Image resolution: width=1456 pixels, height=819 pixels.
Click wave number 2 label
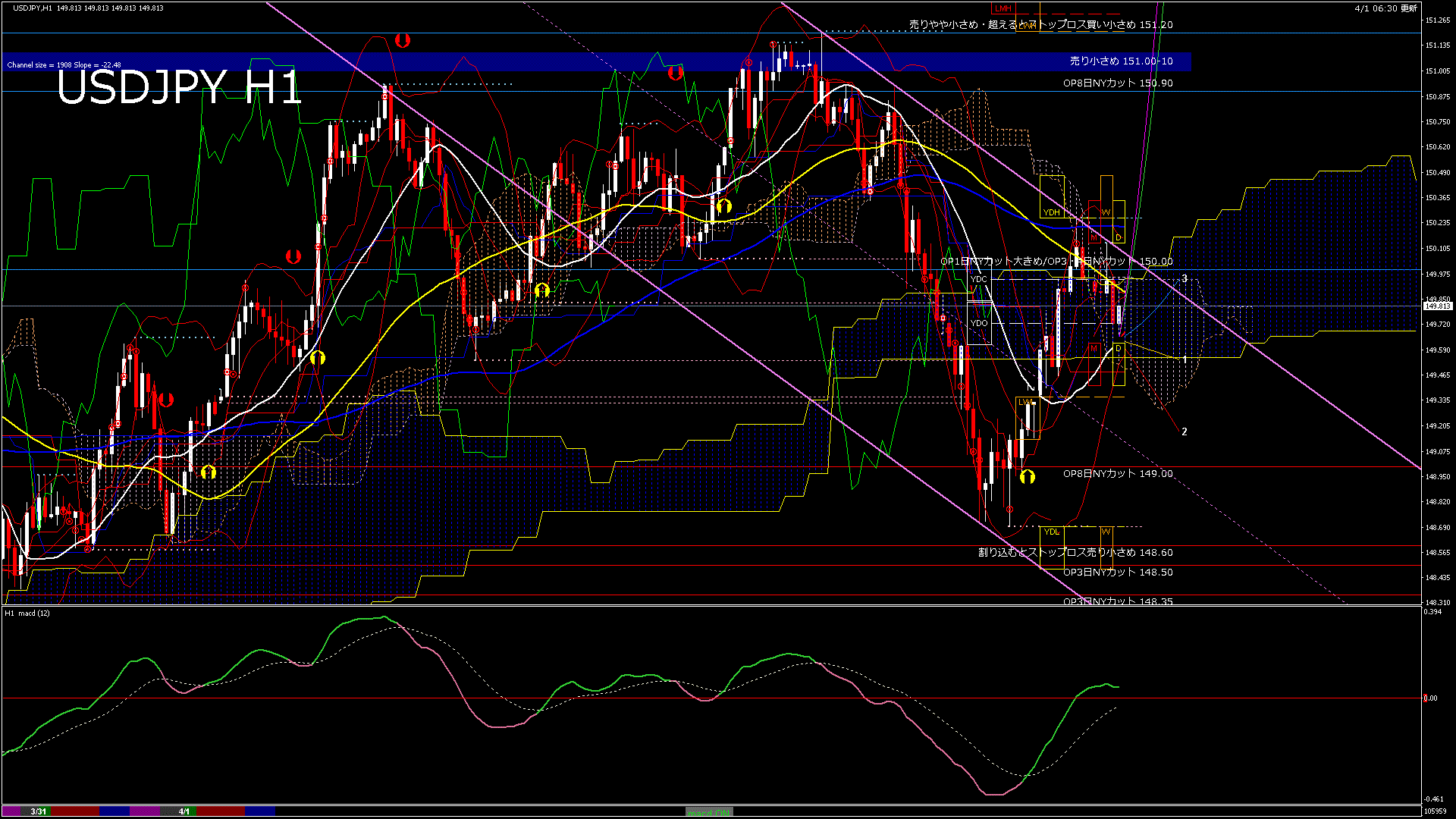tap(1185, 431)
